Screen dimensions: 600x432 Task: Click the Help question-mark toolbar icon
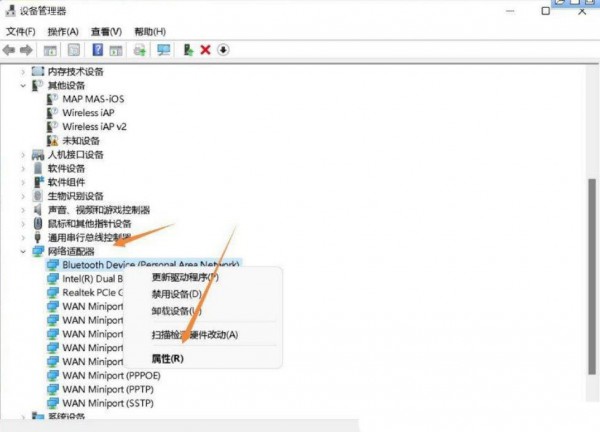coord(98,50)
